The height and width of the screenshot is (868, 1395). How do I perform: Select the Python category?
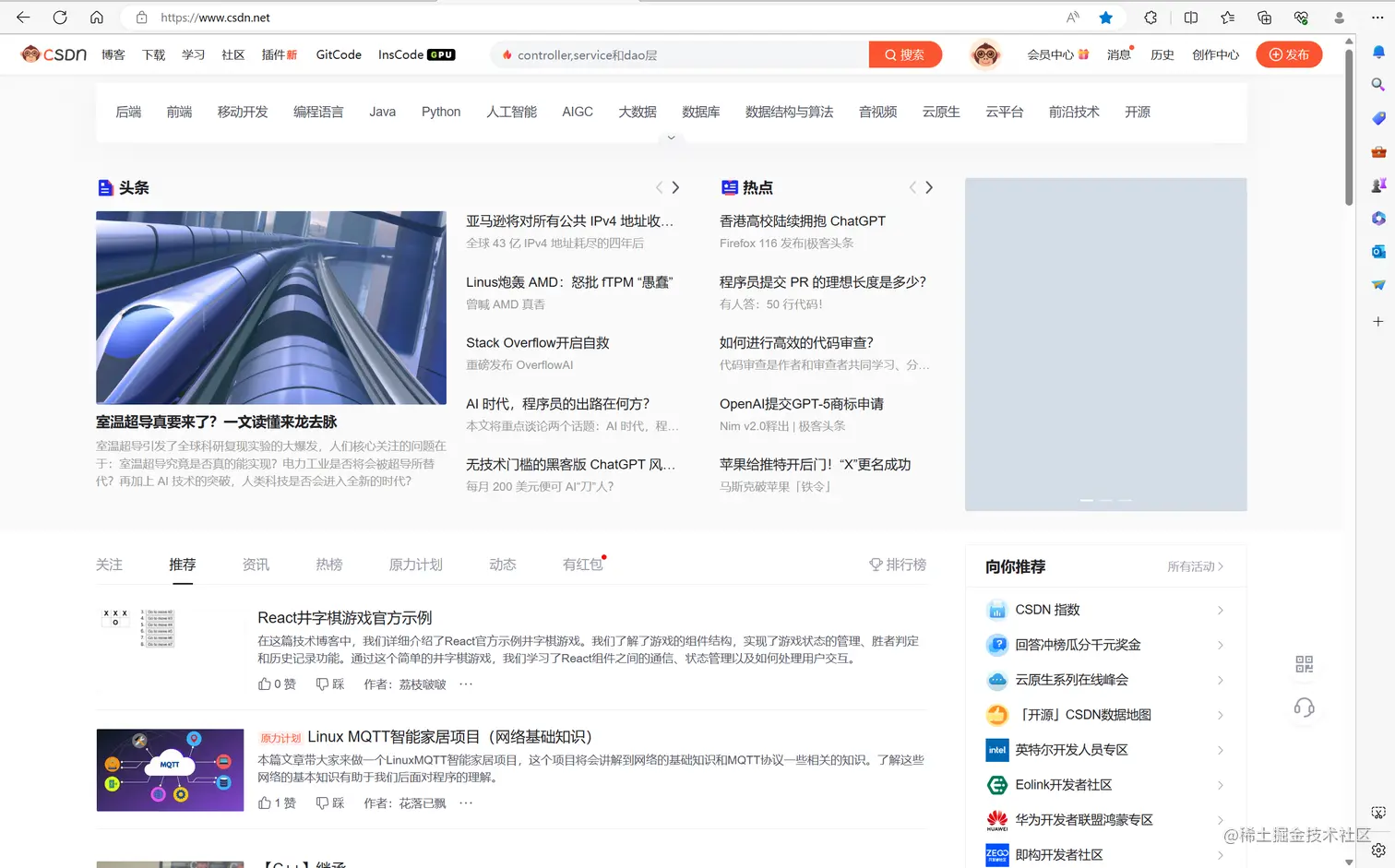coord(441,112)
